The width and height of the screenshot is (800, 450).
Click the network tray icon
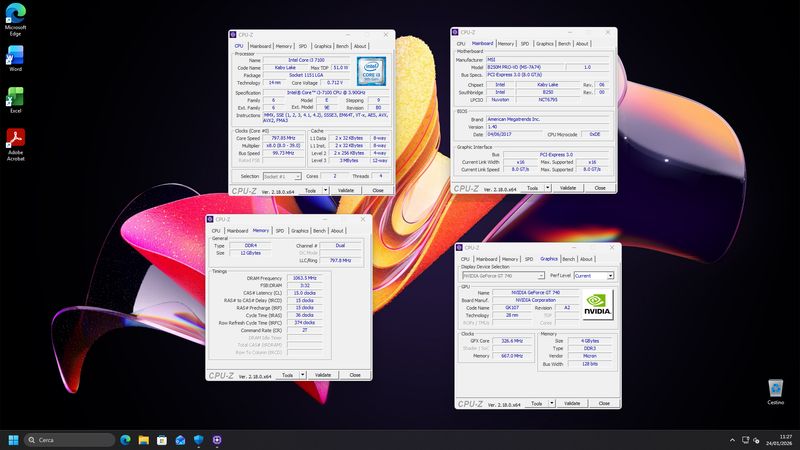(745, 440)
